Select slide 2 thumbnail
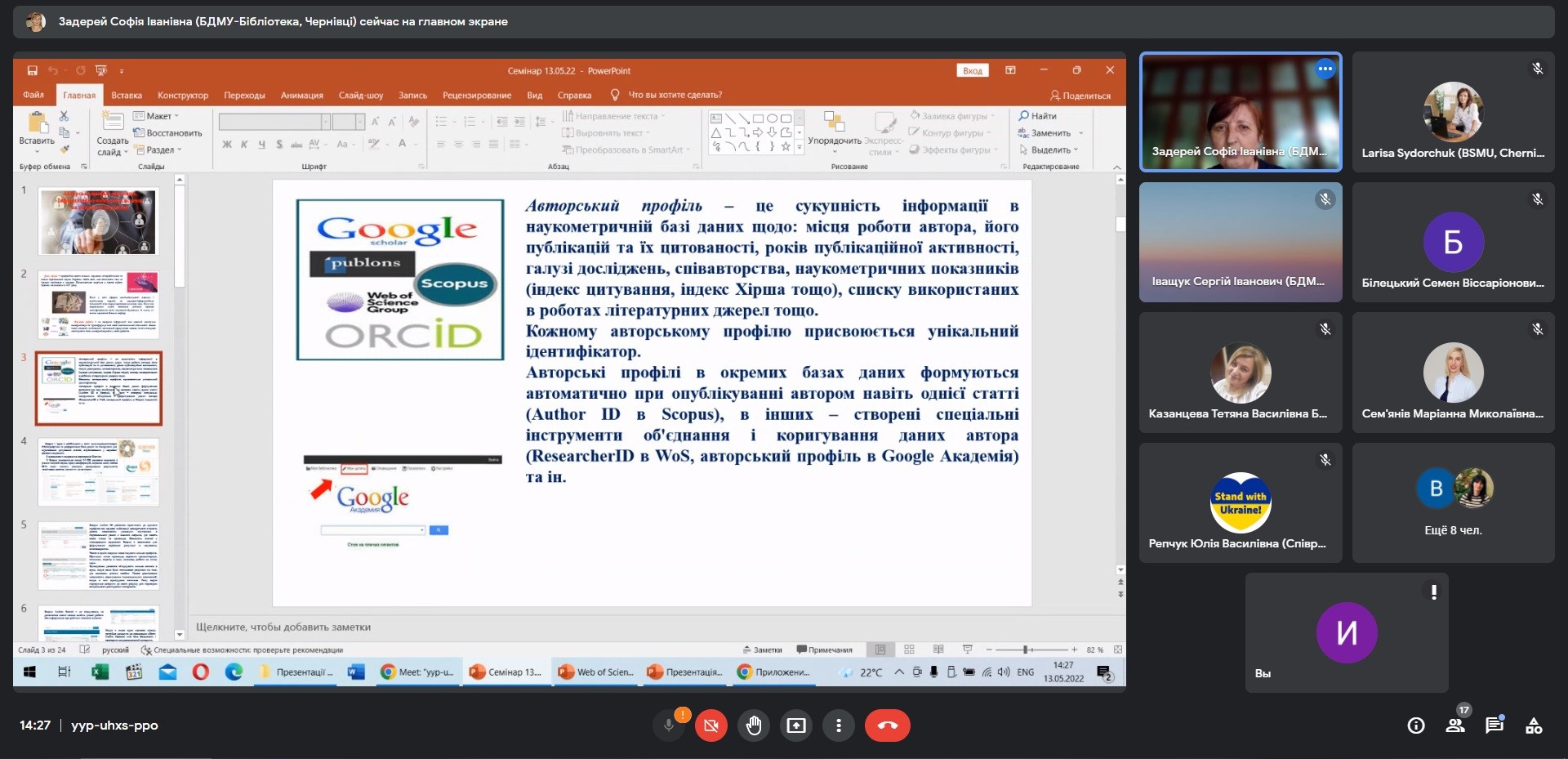 tap(99, 305)
